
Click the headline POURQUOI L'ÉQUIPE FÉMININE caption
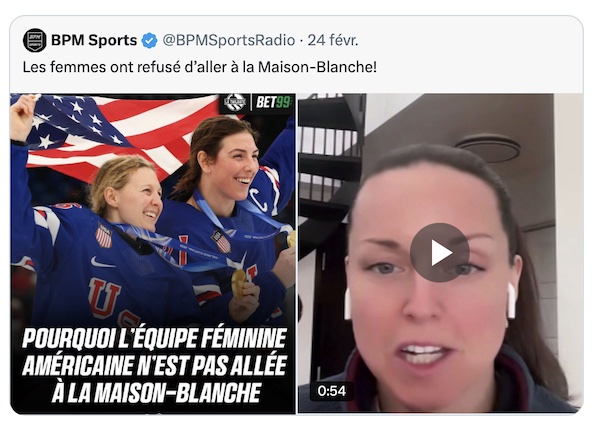click(x=155, y=365)
